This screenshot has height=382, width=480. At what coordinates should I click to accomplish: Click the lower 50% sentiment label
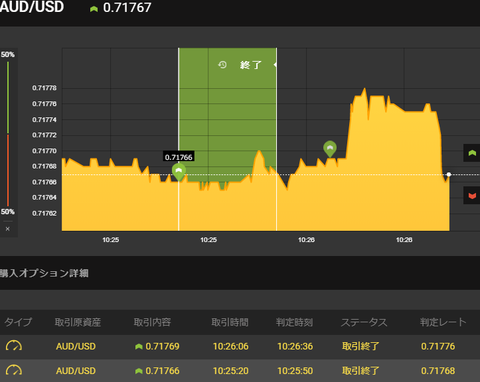(x=8, y=212)
